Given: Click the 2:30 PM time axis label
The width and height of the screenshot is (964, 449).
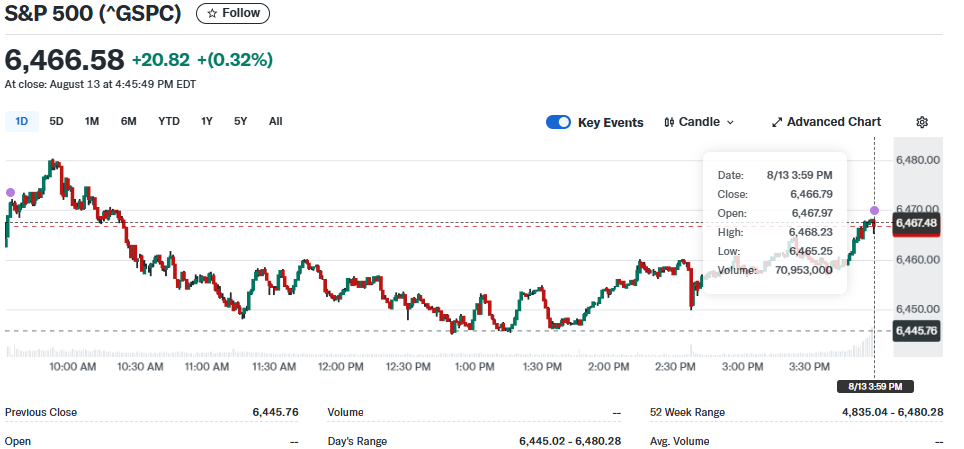Looking at the screenshot, I should pyautogui.click(x=674, y=367).
